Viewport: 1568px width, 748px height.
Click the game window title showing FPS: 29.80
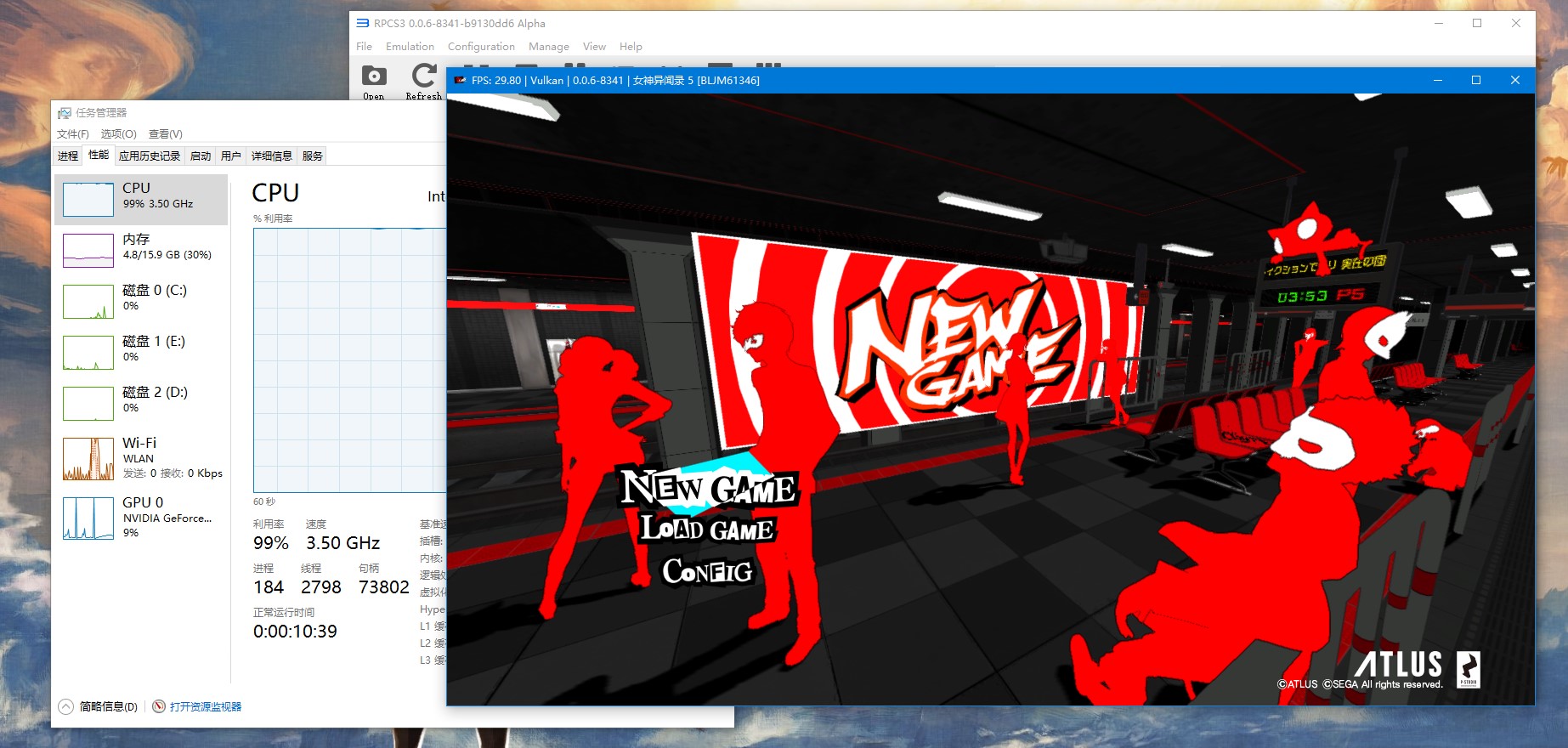coord(615,80)
